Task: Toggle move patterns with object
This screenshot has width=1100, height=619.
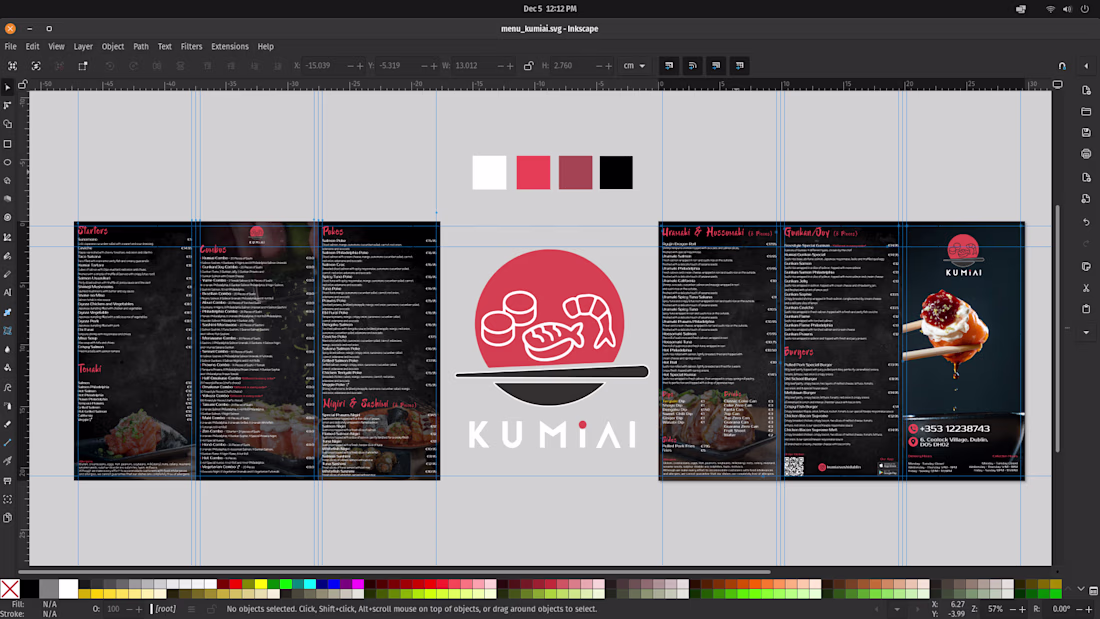Action: tap(739, 65)
